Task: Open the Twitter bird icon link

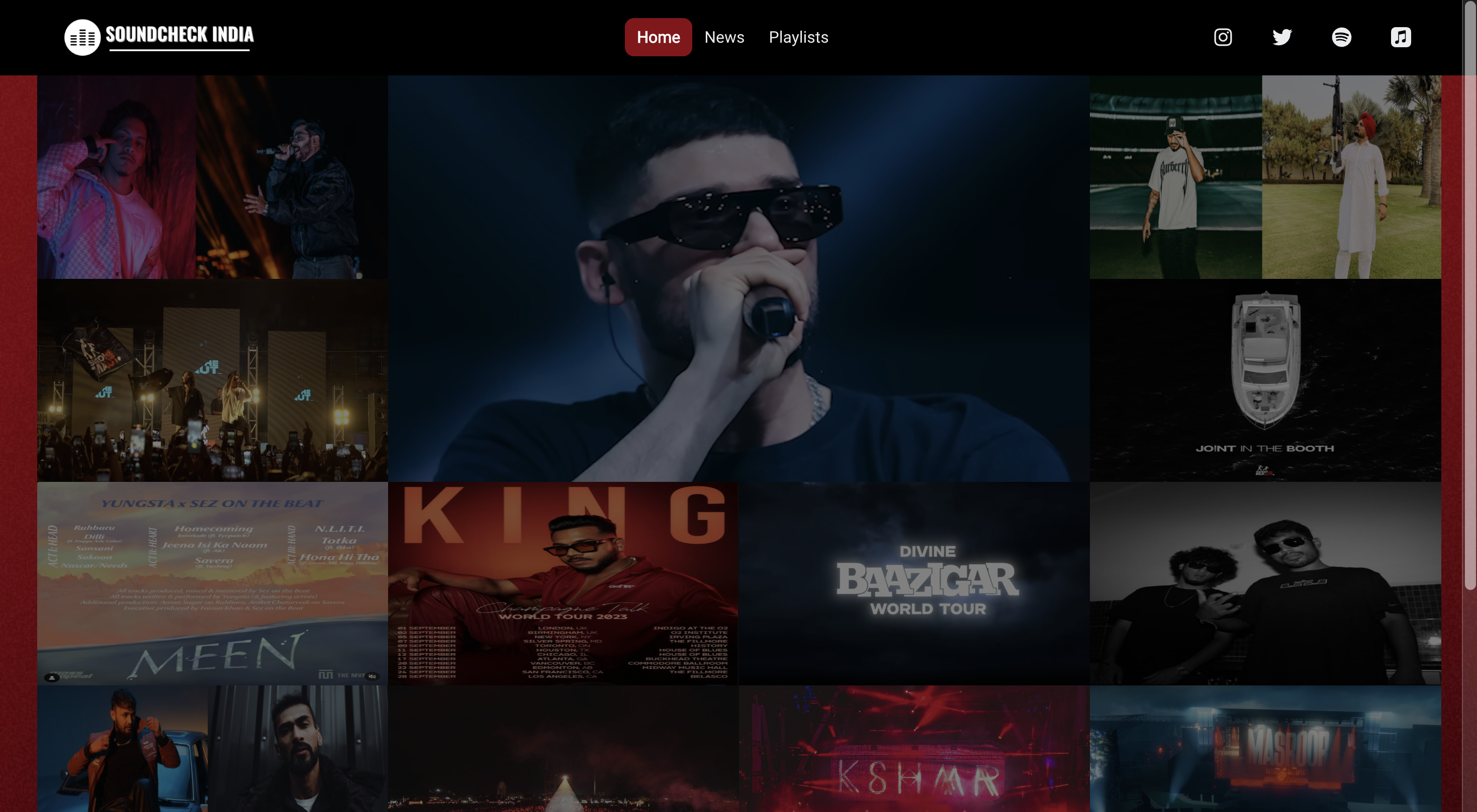Action: [x=1282, y=37]
